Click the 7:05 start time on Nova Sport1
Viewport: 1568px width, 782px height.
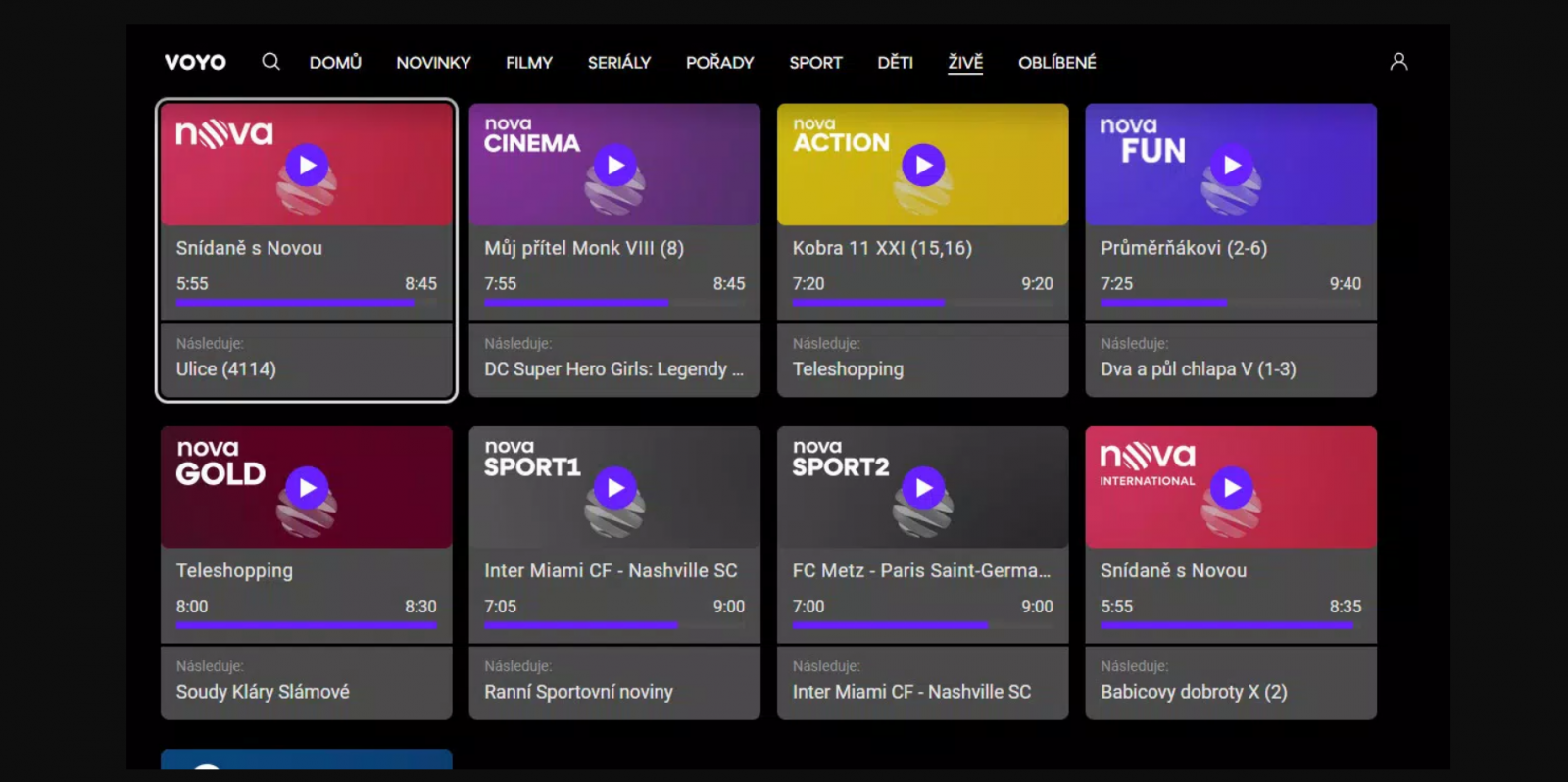500,607
